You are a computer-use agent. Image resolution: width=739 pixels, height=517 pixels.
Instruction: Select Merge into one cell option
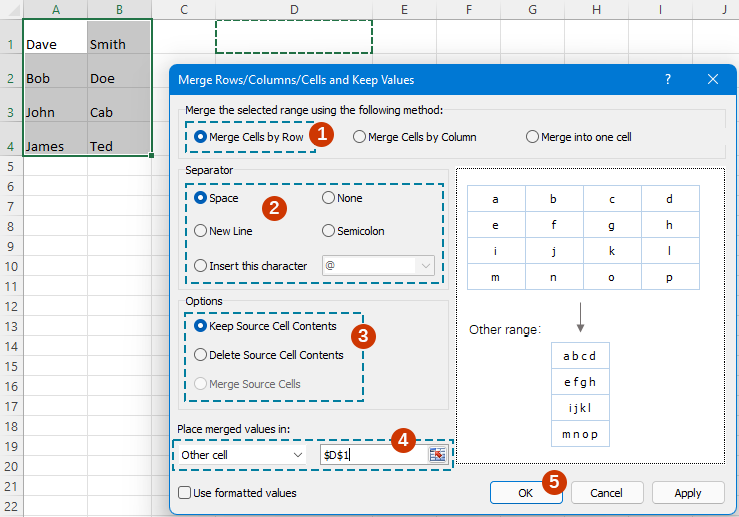578,137
